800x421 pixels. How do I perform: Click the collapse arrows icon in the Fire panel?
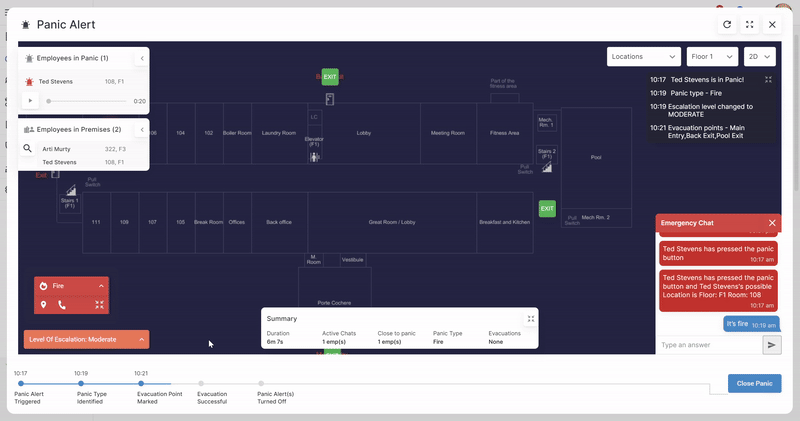[99, 305]
